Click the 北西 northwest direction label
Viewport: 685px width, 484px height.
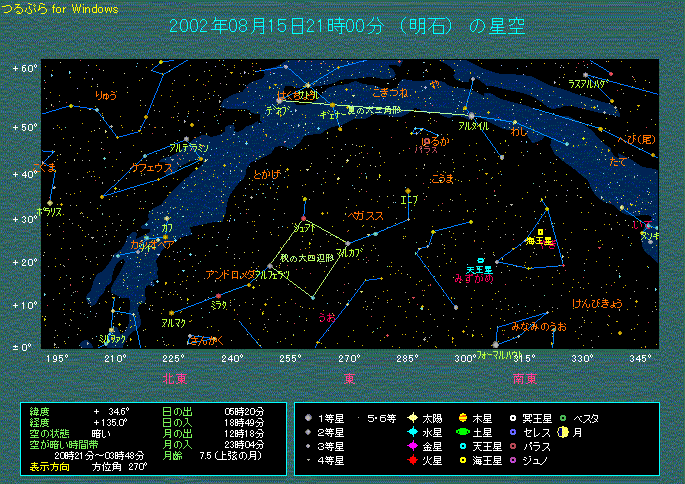pyautogui.click(x=174, y=378)
